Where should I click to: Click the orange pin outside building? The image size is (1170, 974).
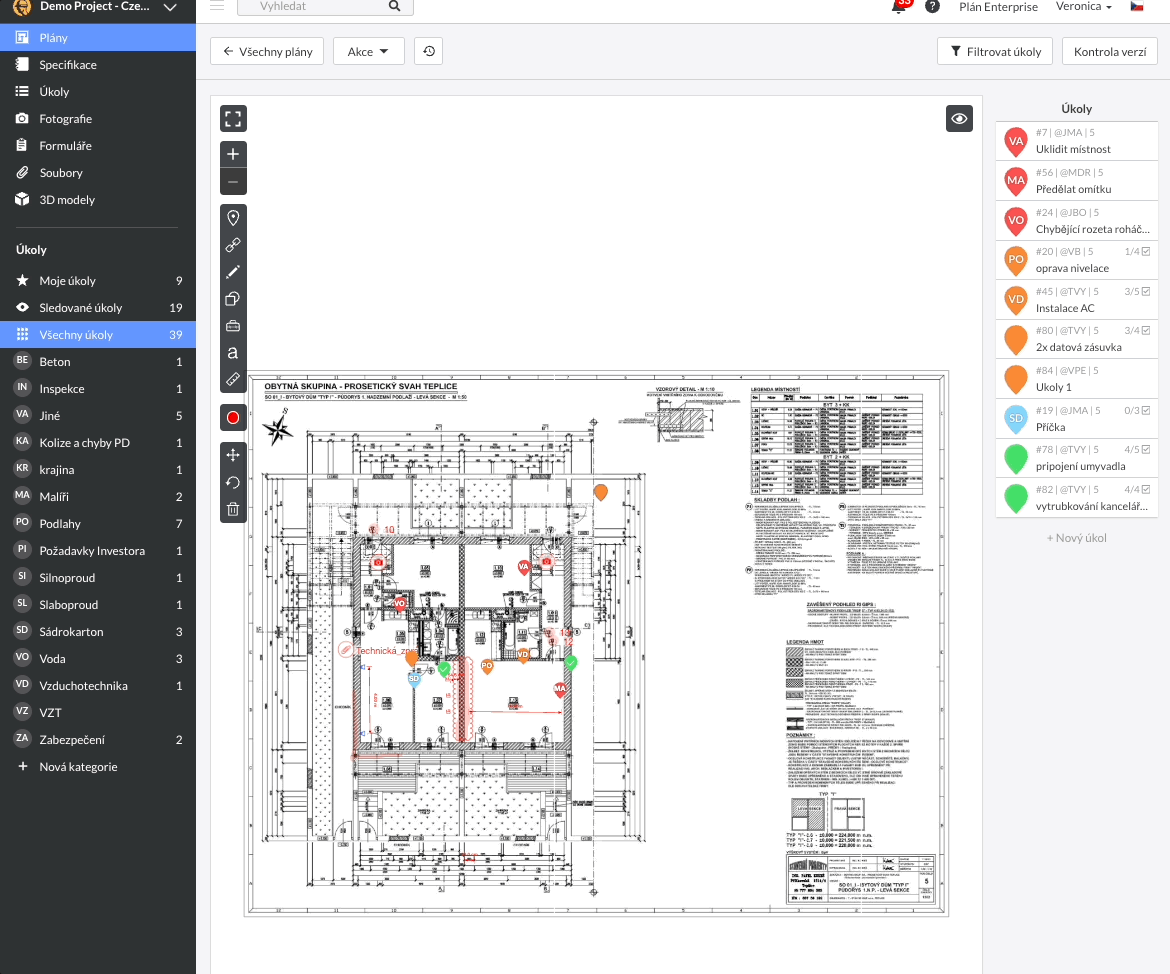[x=601, y=492]
